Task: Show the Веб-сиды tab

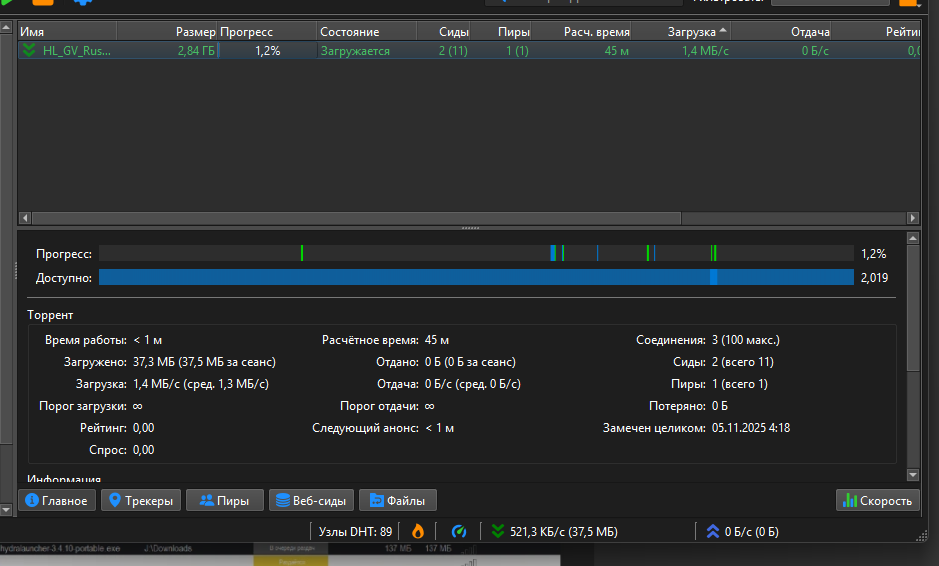Action: [310, 500]
